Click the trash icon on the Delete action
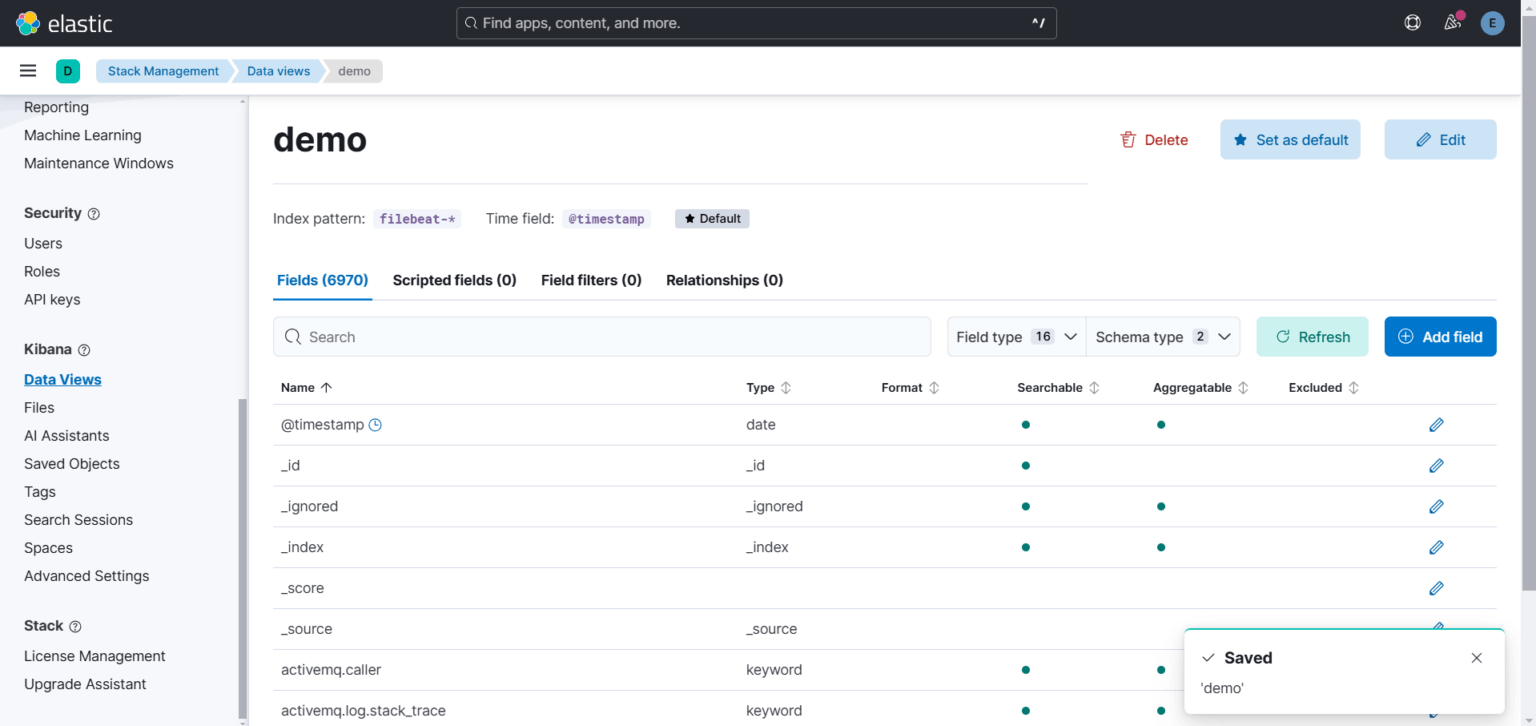1536x726 pixels. point(1128,140)
